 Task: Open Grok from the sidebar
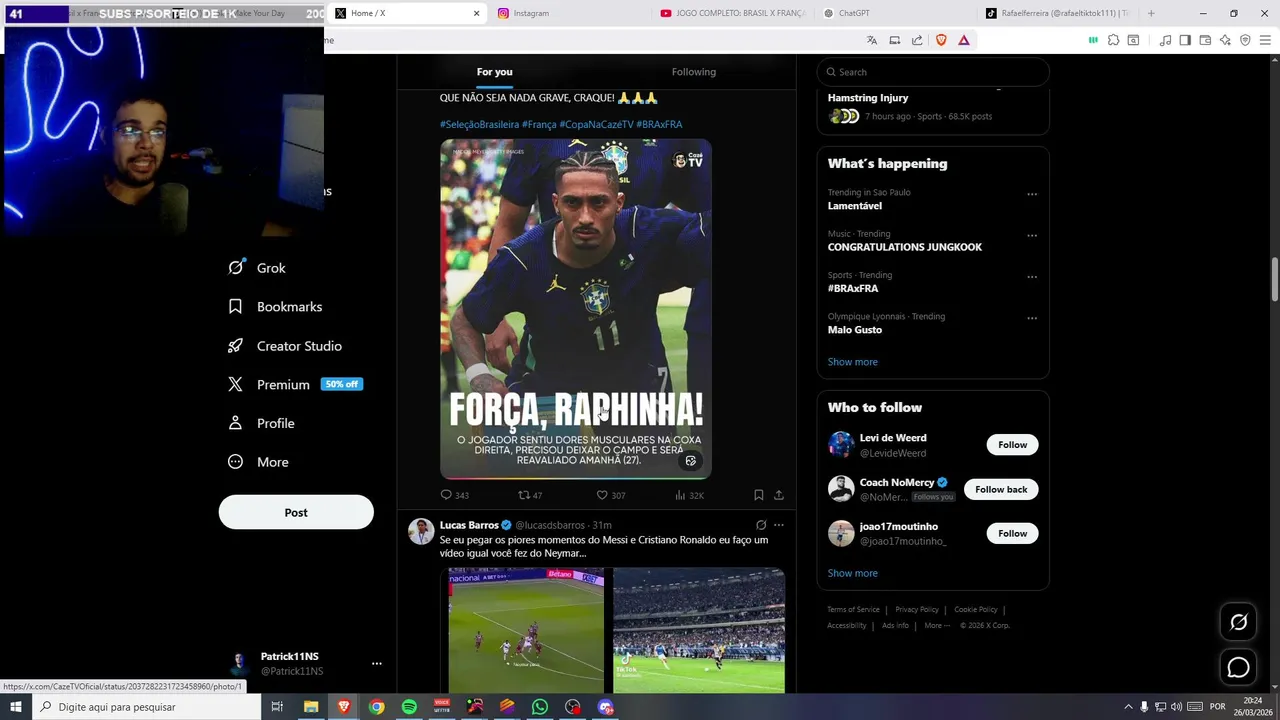click(x=257, y=268)
